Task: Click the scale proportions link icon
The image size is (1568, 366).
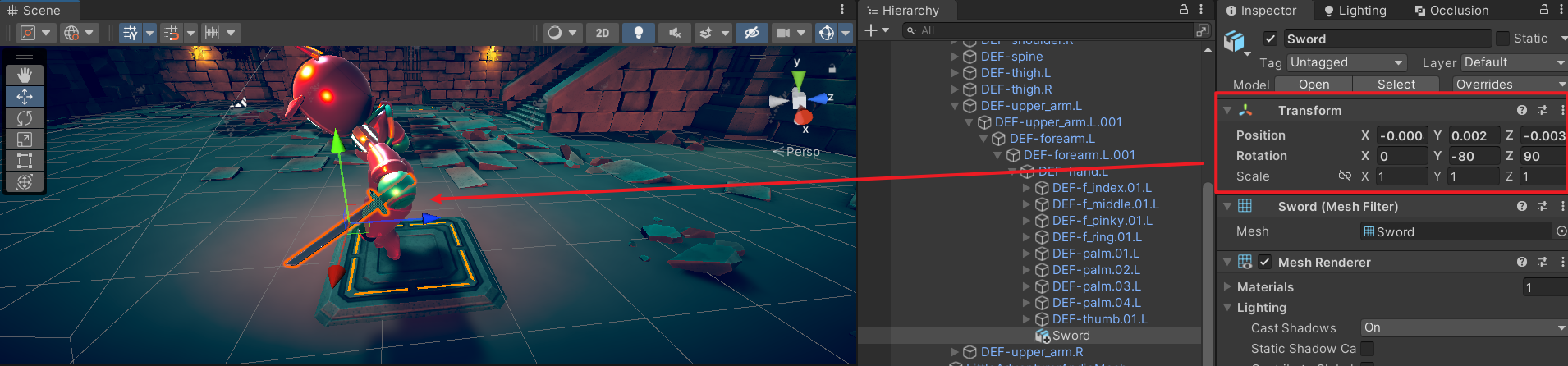Action: [x=1344, y=176]
